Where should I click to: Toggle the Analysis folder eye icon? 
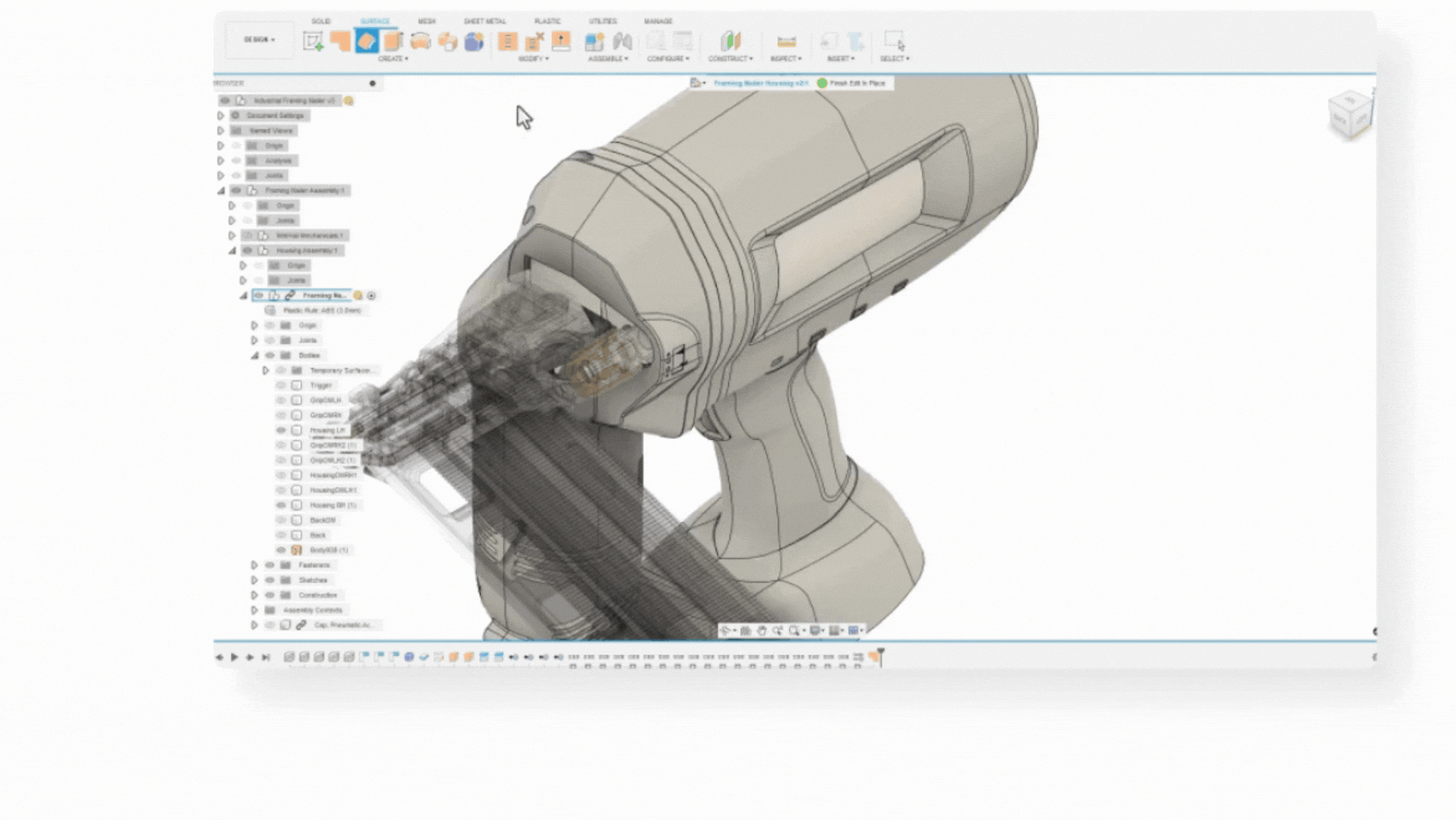tap(237, 161)
